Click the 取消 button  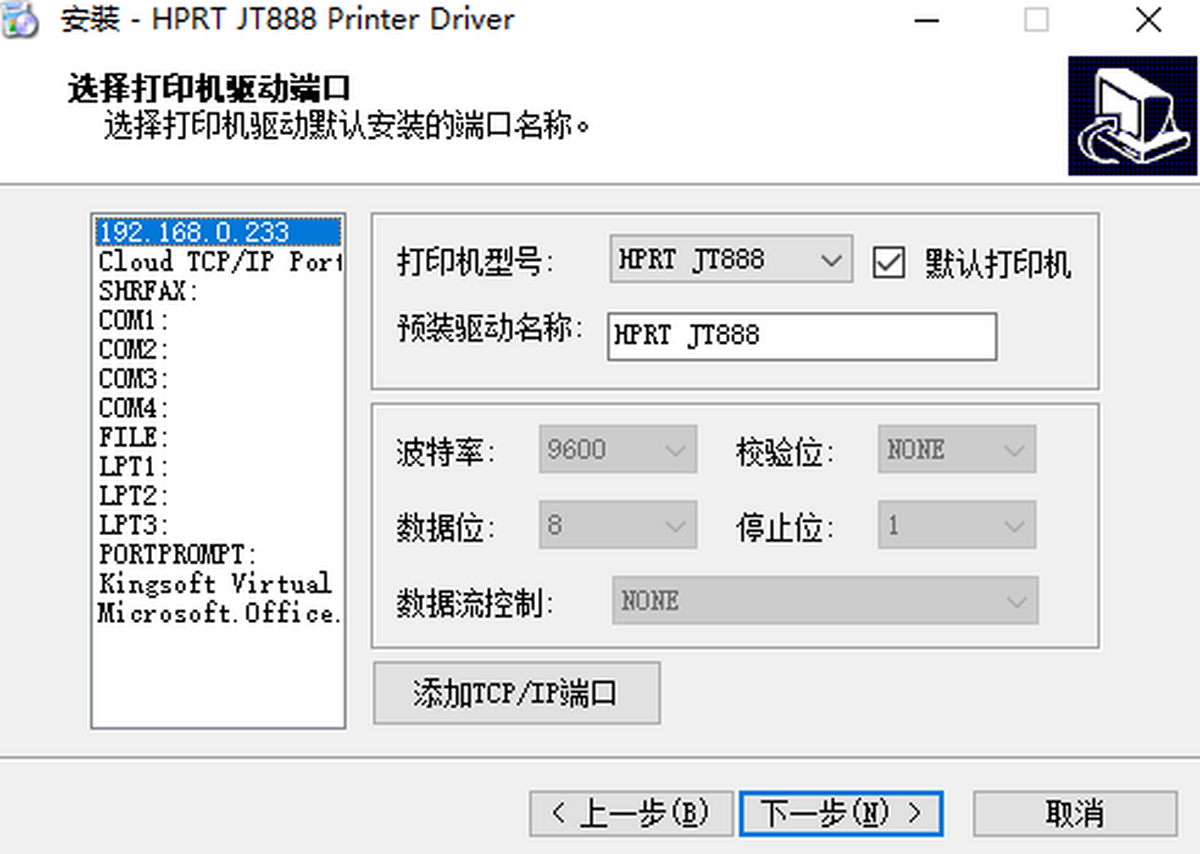1075,813
